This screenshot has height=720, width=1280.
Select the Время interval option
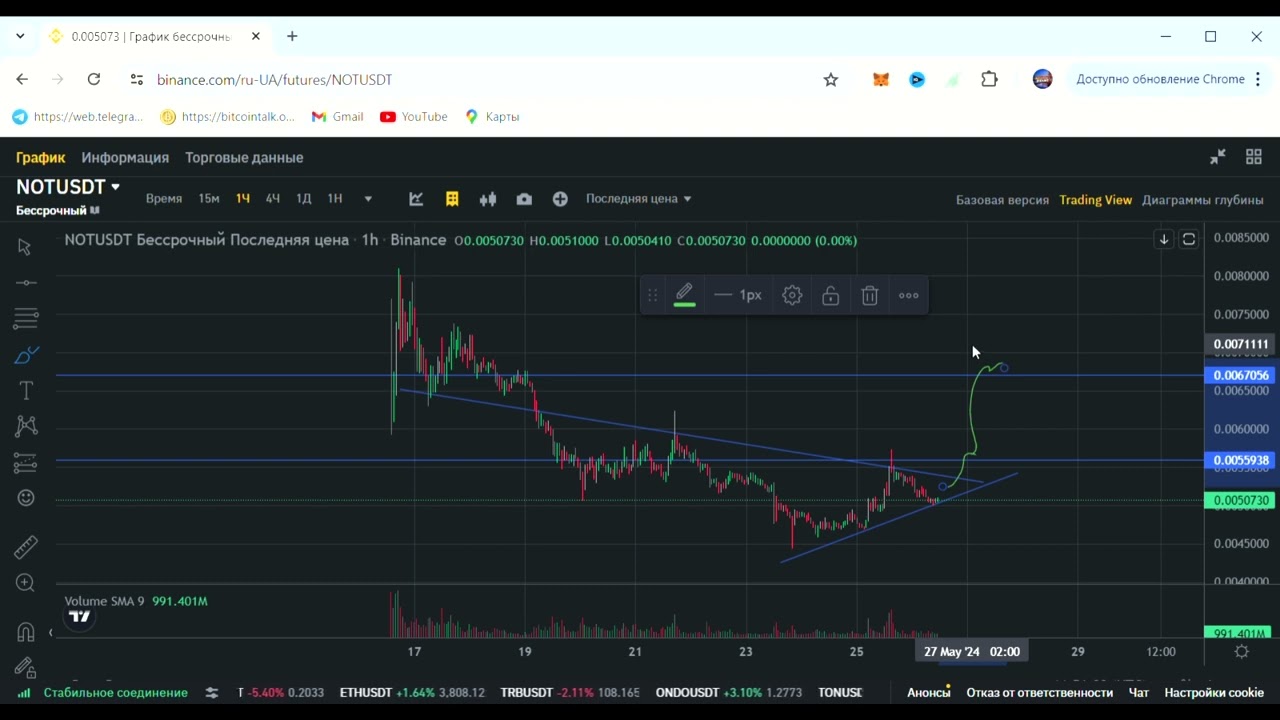click(164, 199)
